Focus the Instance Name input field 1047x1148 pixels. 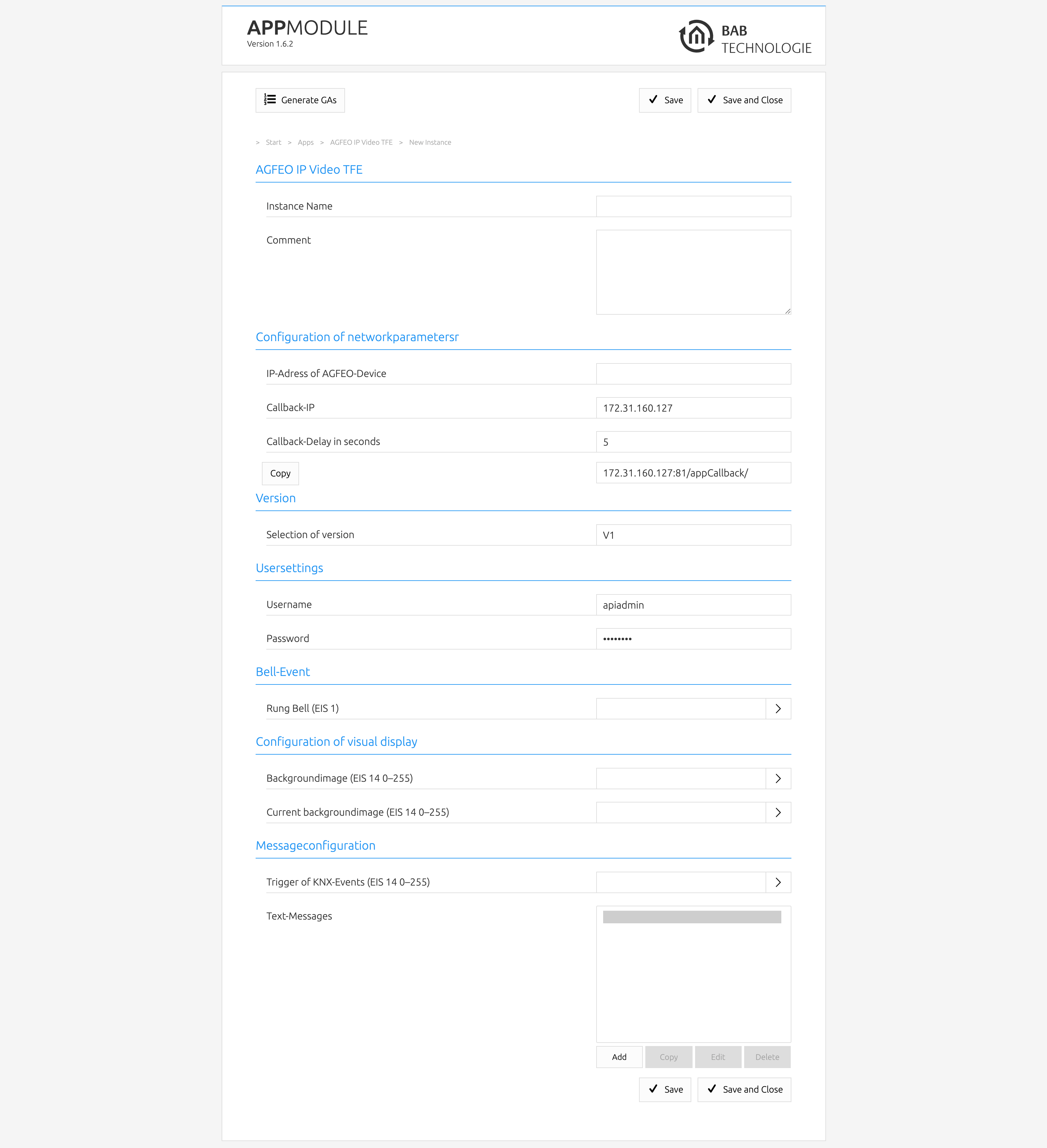(693, 206)
